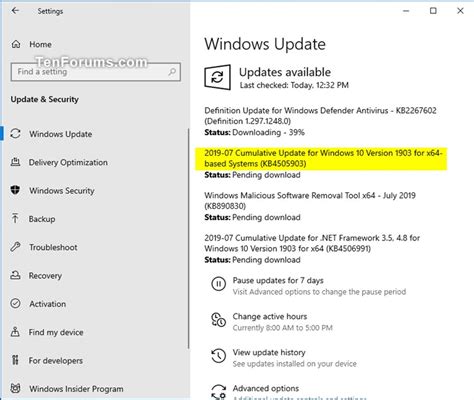Image resolution: width=474 pixels, height=400 pixels.
Task: Click the For developers icon
Action: tap(15, 360)
